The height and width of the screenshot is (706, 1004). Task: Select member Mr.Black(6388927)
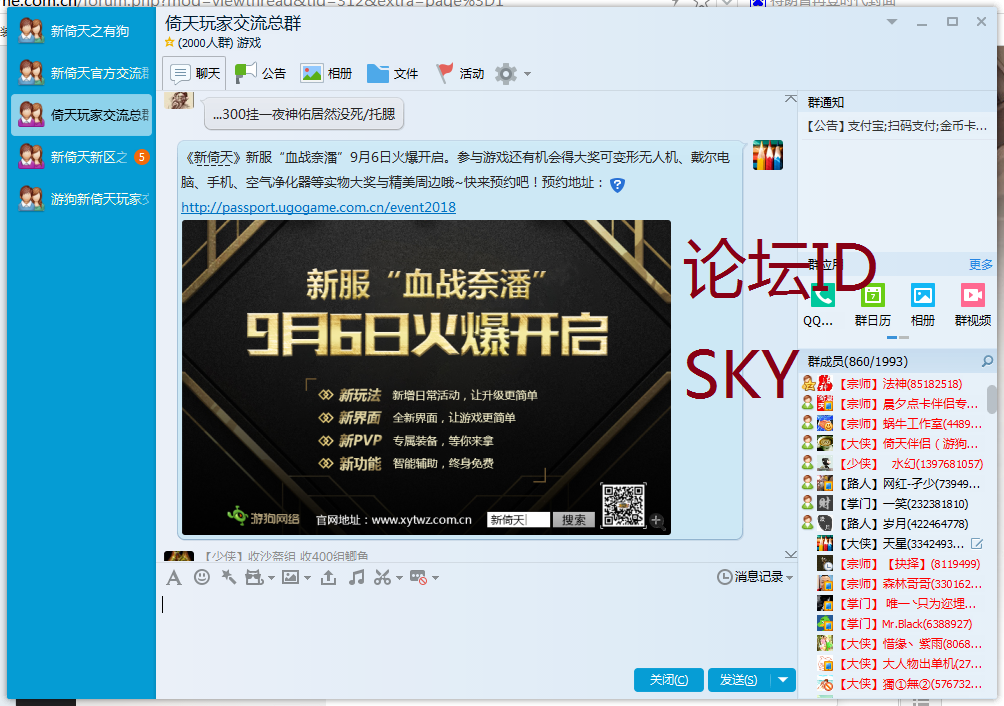(x=893, y=624)
